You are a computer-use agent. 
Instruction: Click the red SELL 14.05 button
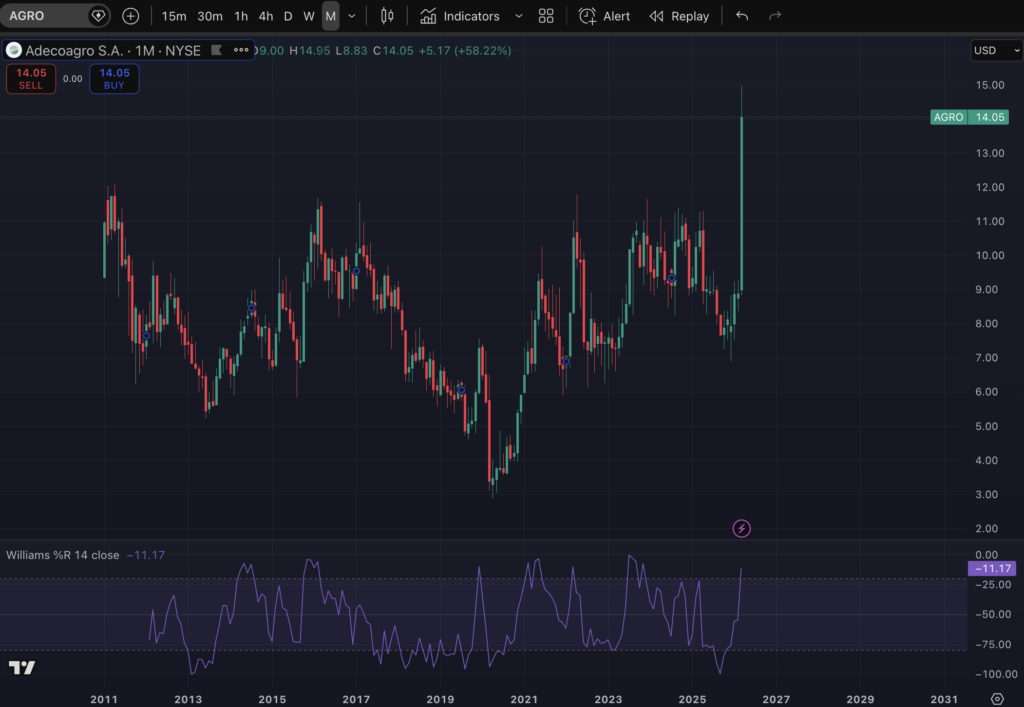point(31,78)
